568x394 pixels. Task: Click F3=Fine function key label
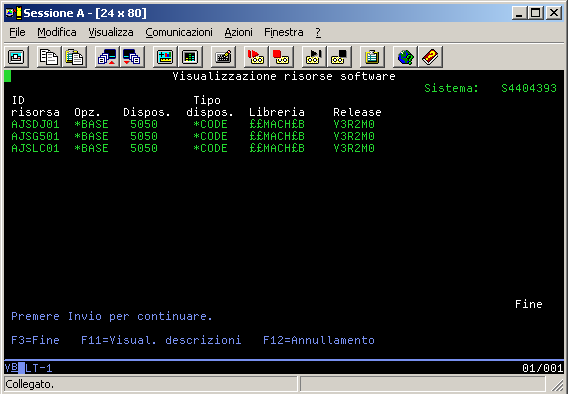coord(36,340)
